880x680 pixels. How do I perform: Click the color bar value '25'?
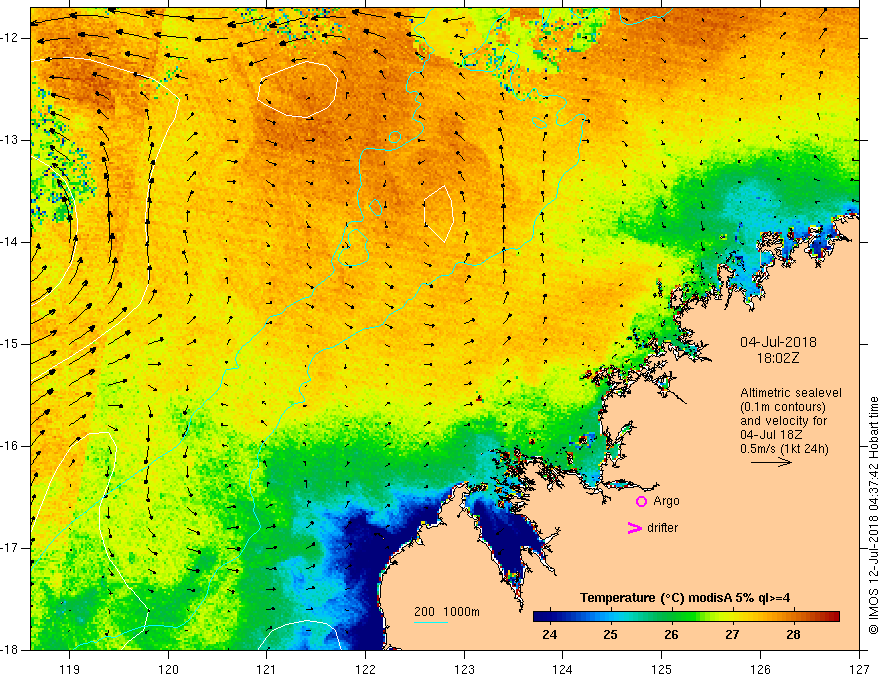click(611, 635)
